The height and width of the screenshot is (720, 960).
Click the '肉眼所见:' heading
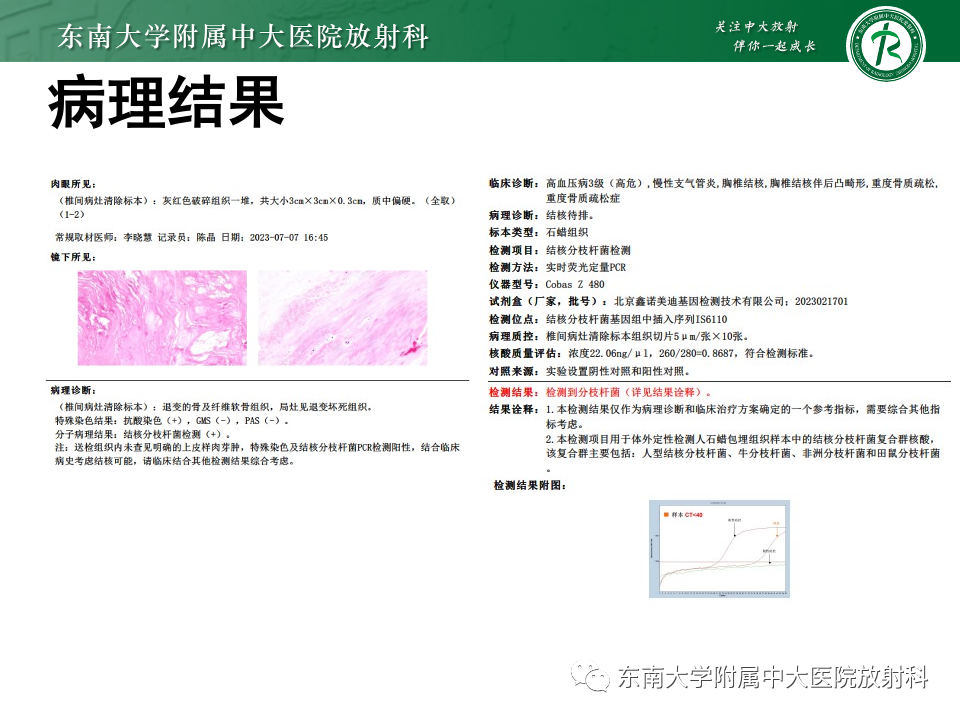[x=73, y=184]
